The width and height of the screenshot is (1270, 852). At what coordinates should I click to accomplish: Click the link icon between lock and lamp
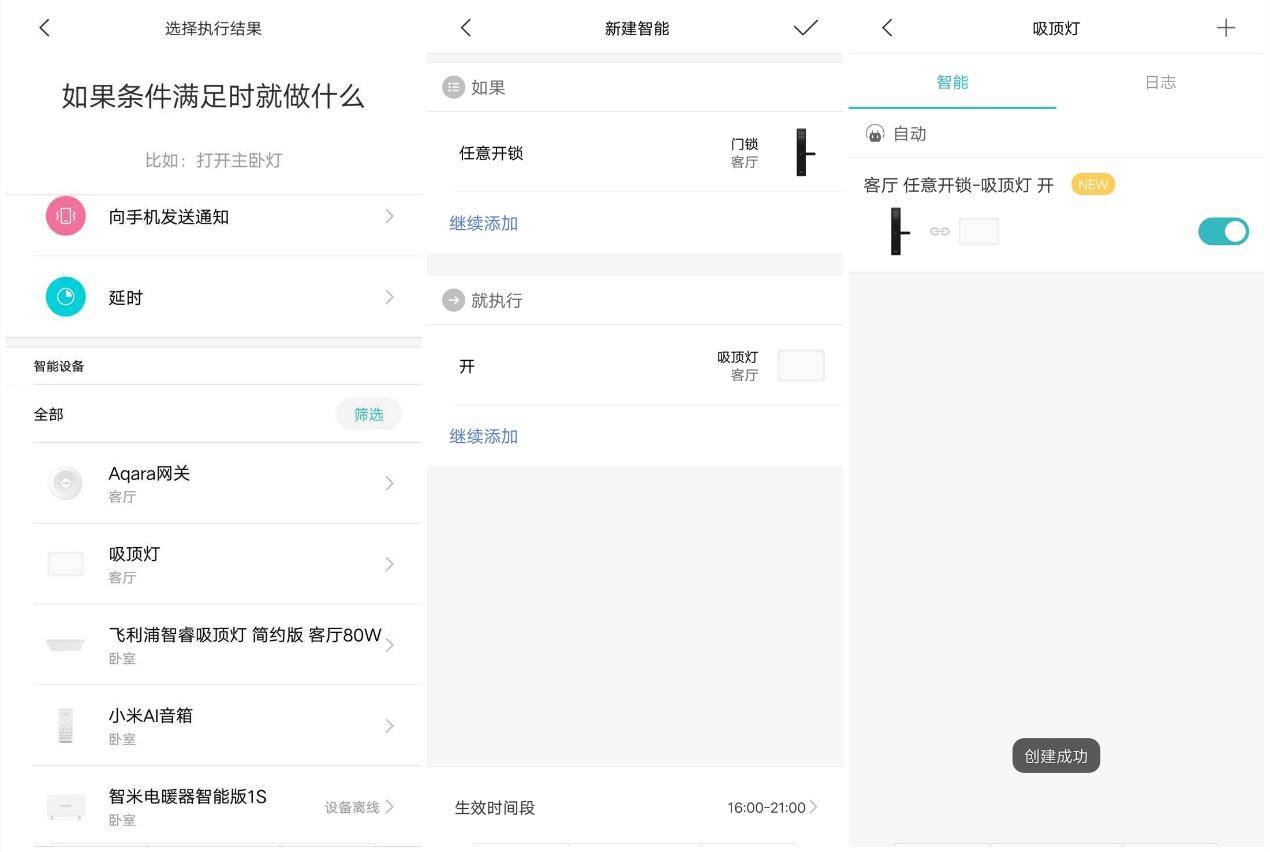coord(939,231)
